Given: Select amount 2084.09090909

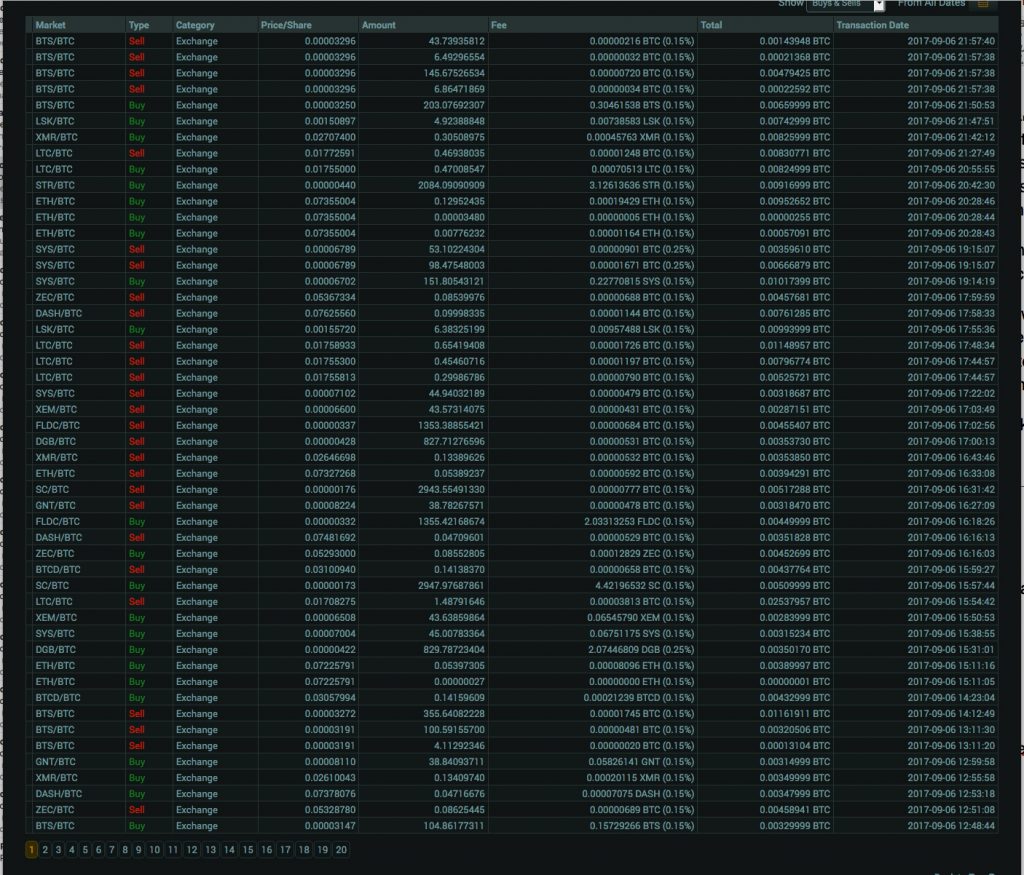Looking at the screenshot, I should click(451, 185).
